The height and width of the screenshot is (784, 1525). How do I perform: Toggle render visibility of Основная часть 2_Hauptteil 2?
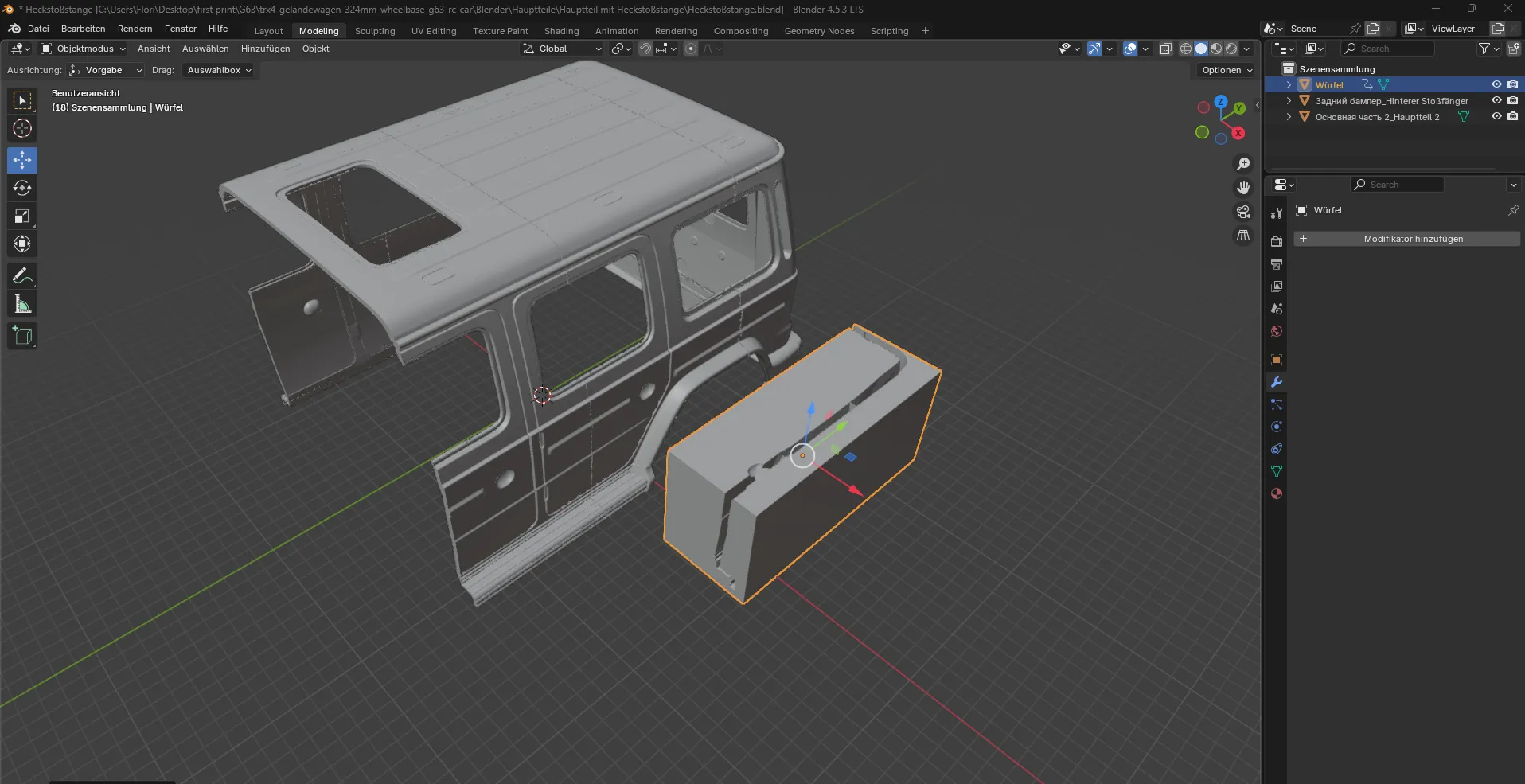click(1514, 116)
